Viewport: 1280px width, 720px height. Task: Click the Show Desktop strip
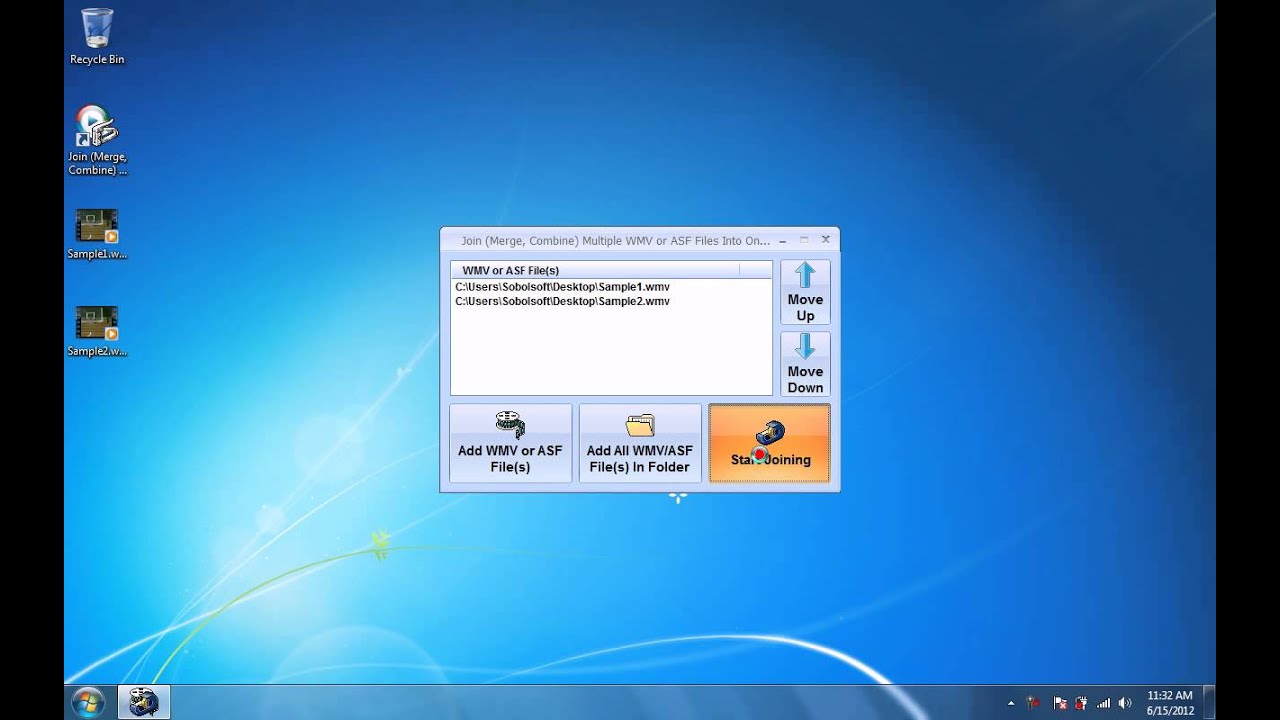click(1209, 703)
